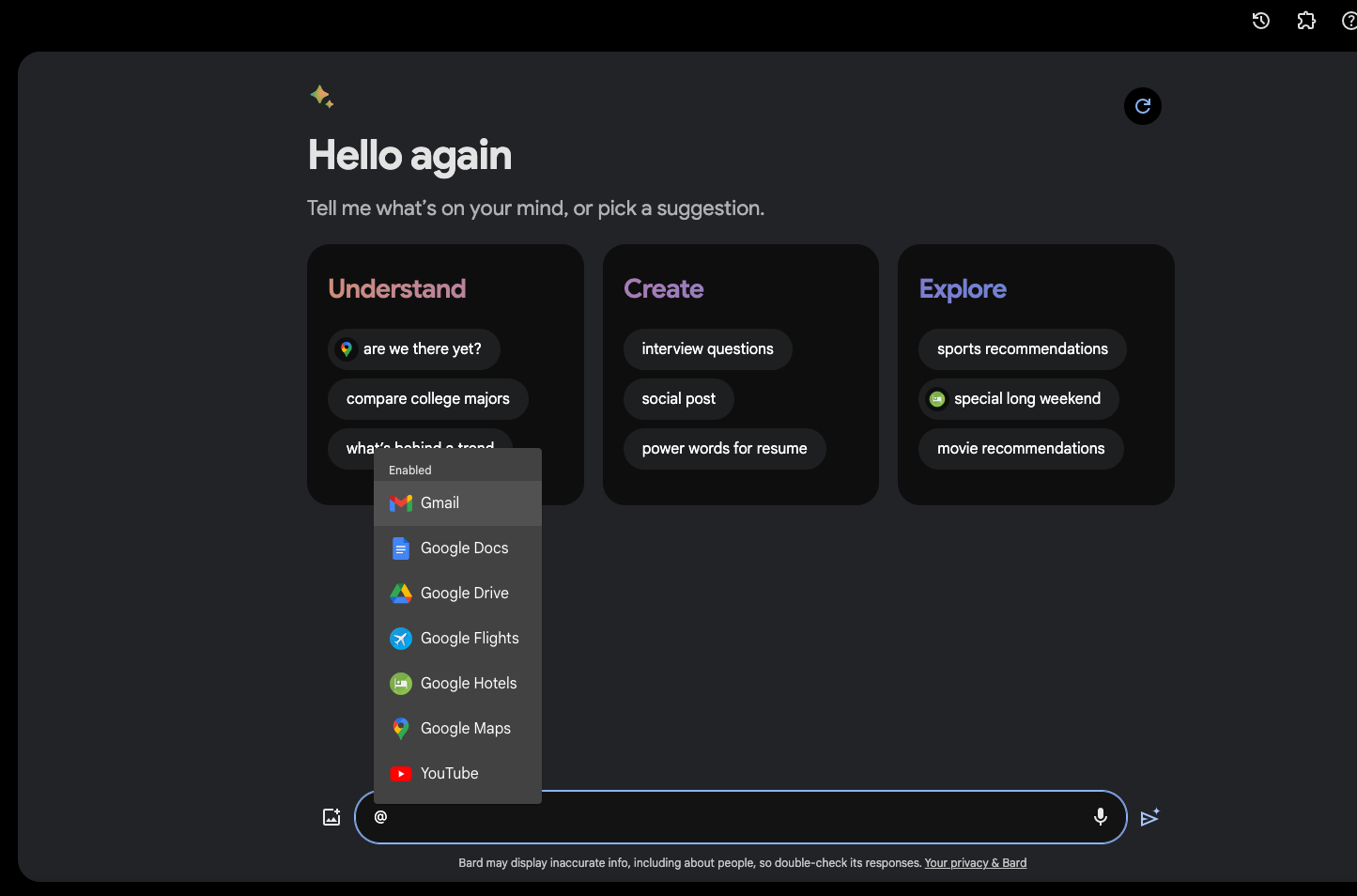Screen dimensions: 1357x896
Task: Select Google Docs from the extensions menu
Action: pos(457,548)
